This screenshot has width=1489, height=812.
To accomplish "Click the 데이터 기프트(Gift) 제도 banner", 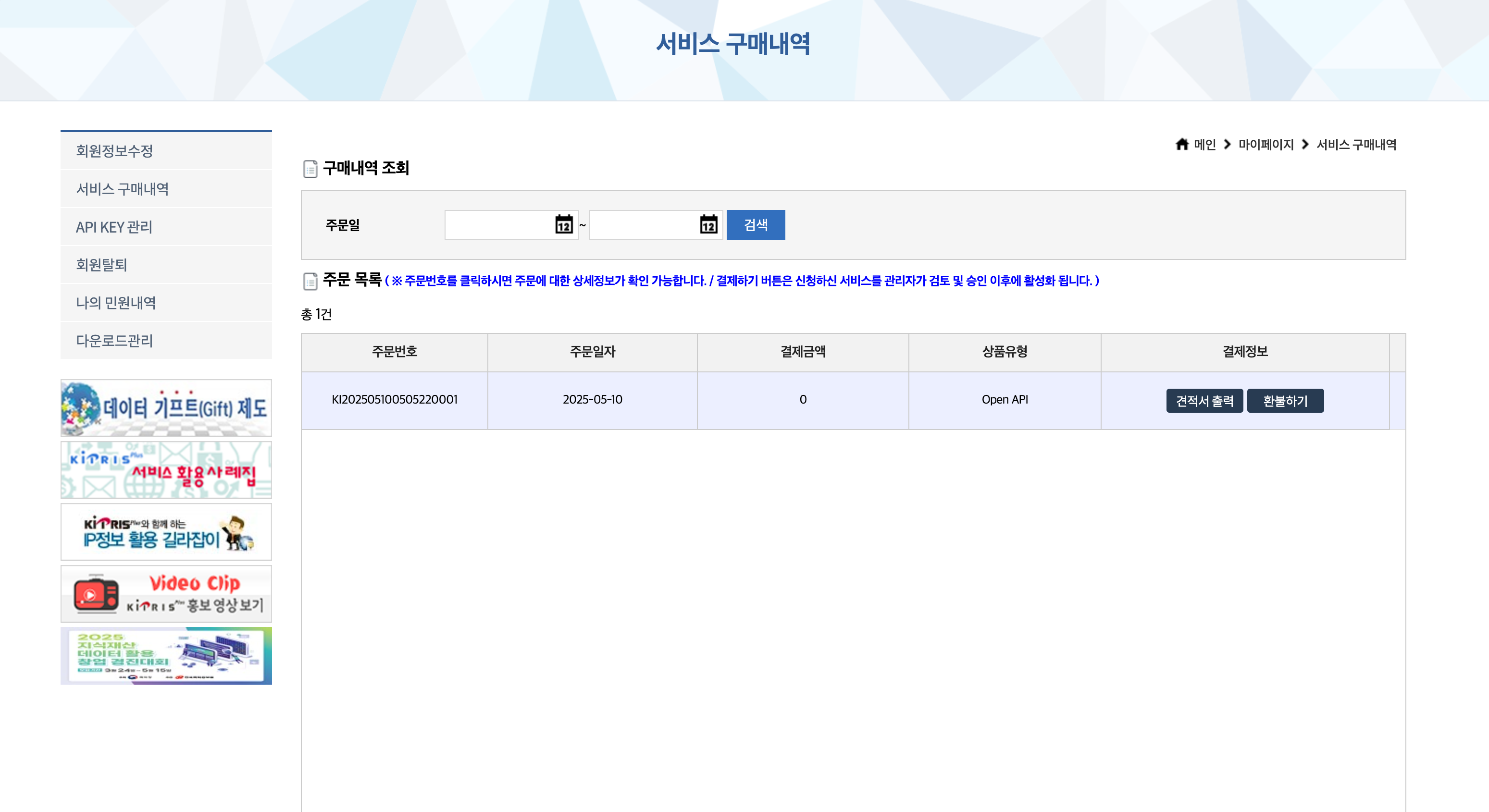I will (166, 407).
